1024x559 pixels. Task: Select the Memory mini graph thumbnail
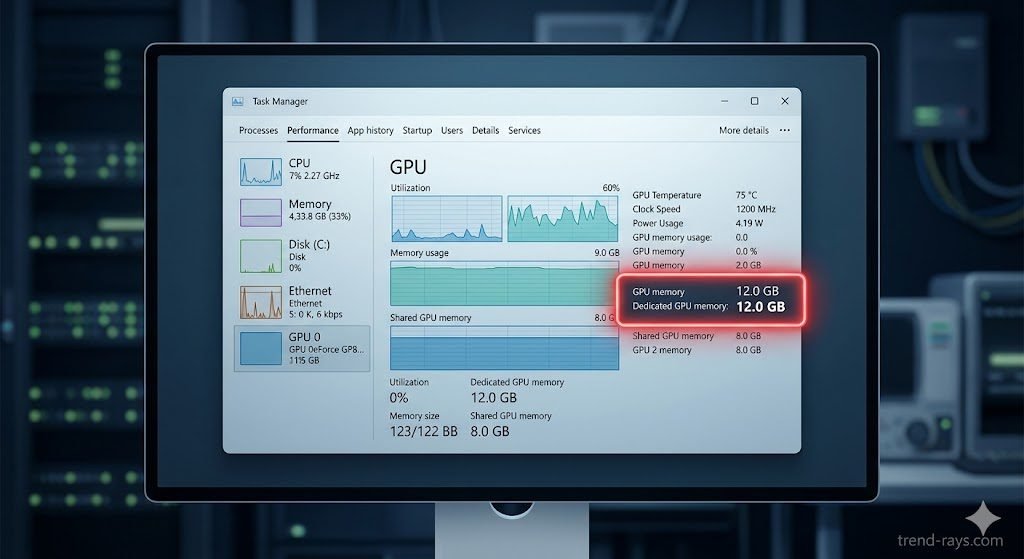click(x=261, y=213)
